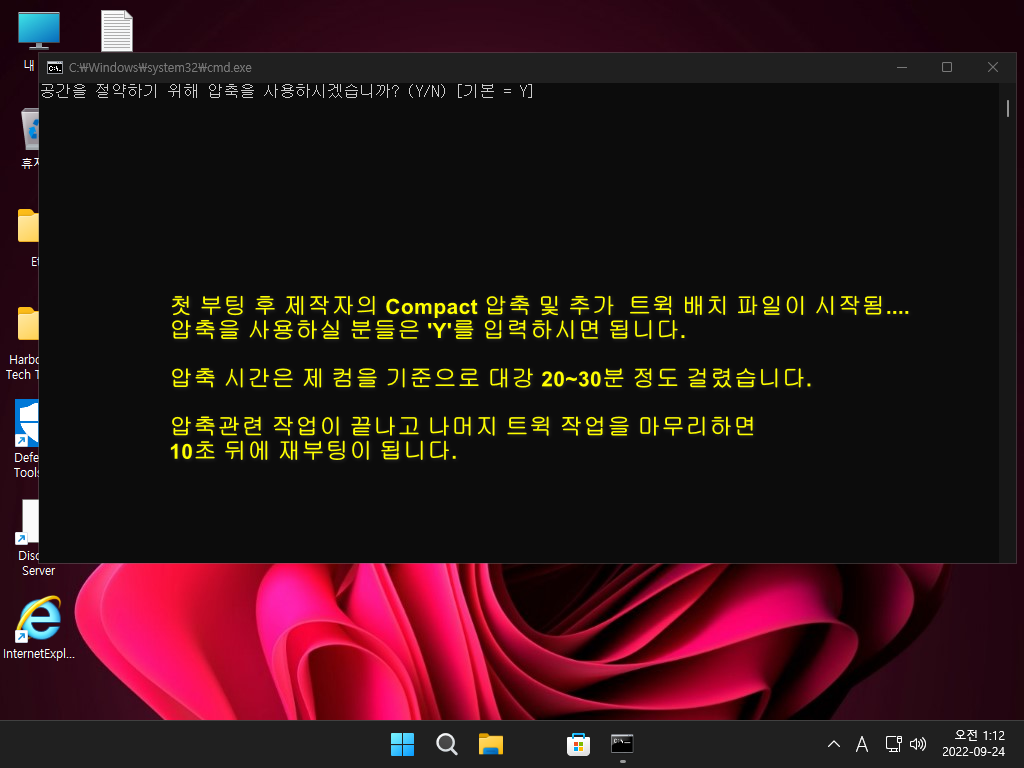Click the line mentioning 20~30분
This screenshot has width=1024, height=768.
coord(491,377)
